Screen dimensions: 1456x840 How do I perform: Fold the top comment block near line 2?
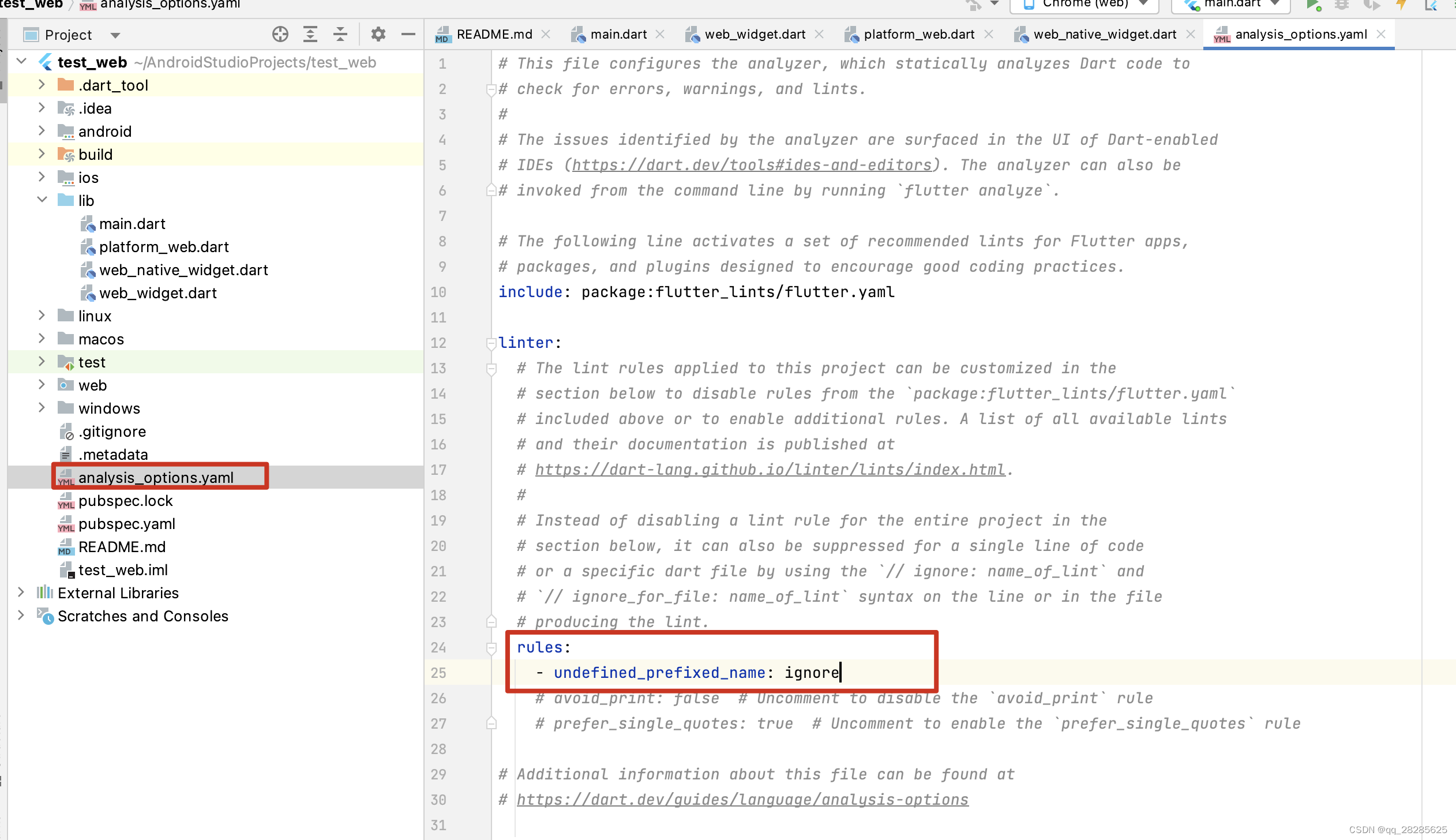click(491, 88)
